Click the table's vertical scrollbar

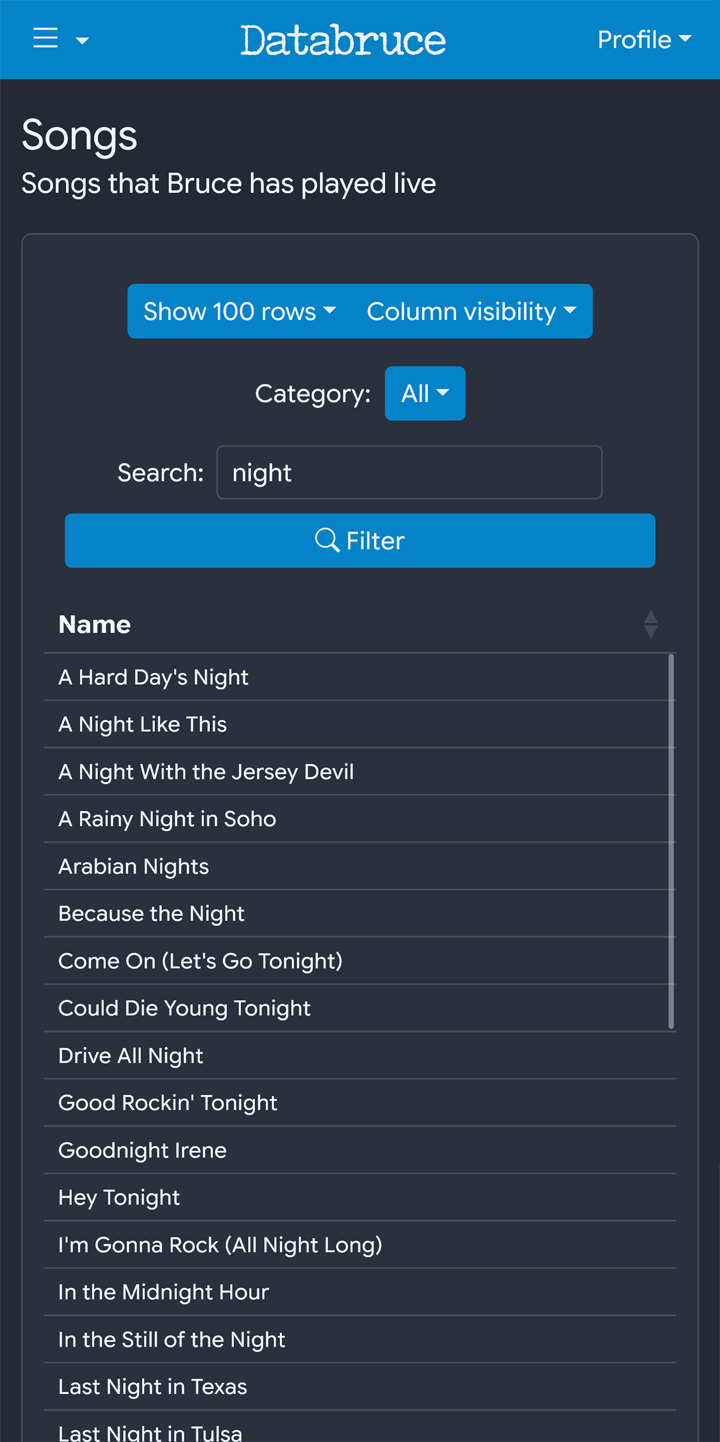pos(671,840)
